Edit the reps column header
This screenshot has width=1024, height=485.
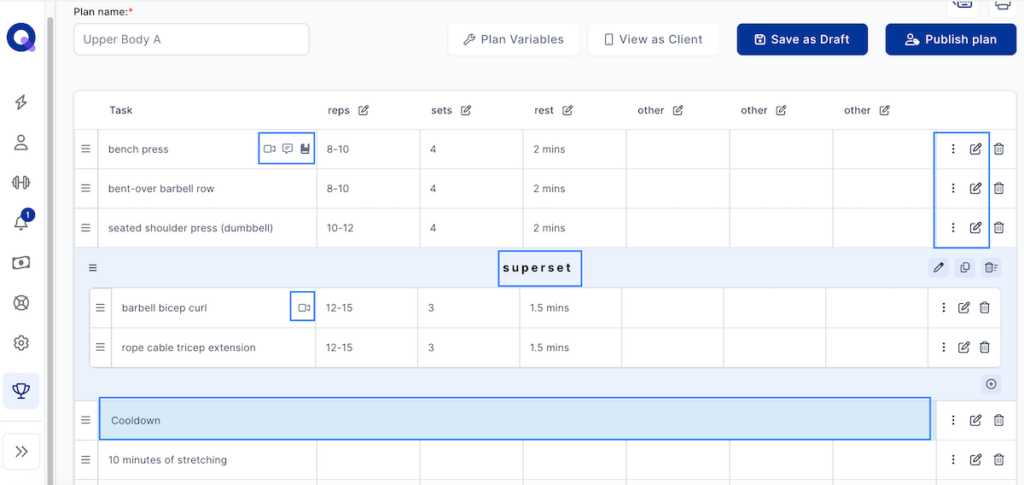click(x=363, y=110)
